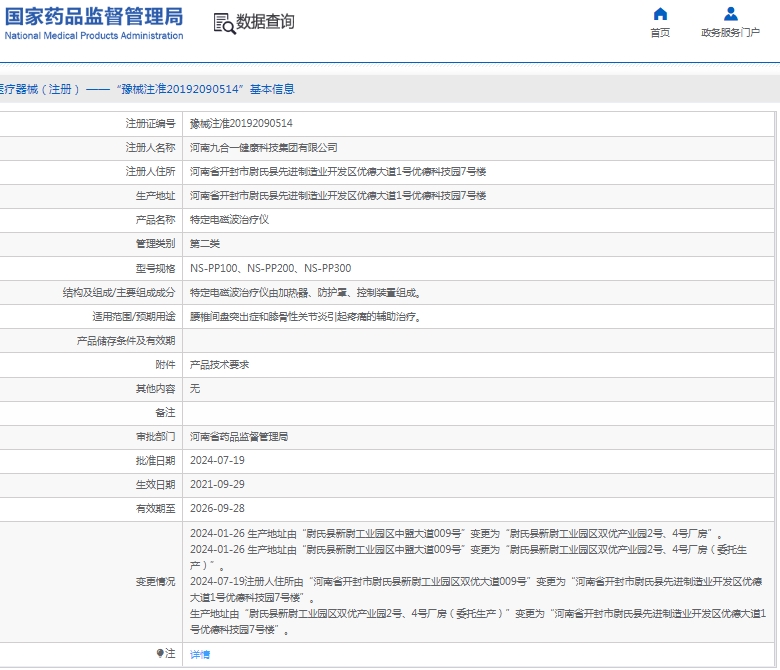The width and height of the screenshot is (780, 670).
Task: Click the 首页 label text
Action: pos(660,33)
